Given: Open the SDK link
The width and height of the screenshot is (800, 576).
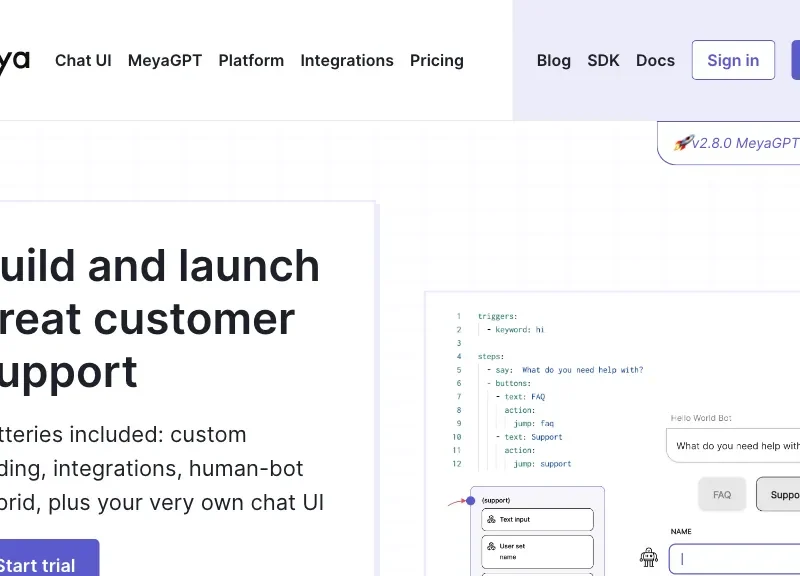Looking at the screenshot, I should (x=603, y=60).
